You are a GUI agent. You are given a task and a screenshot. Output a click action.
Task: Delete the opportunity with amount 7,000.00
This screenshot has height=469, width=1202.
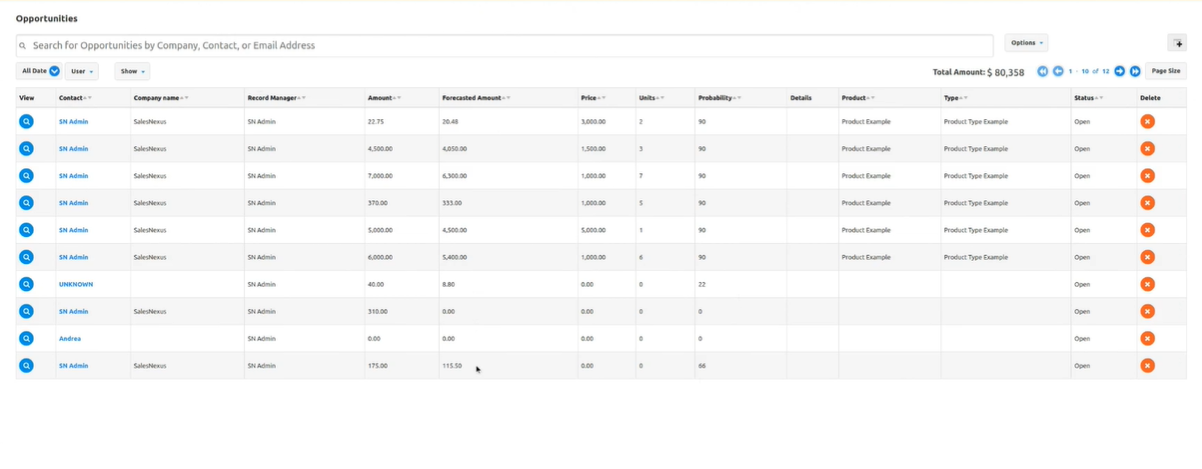(x=1147, y=175)
